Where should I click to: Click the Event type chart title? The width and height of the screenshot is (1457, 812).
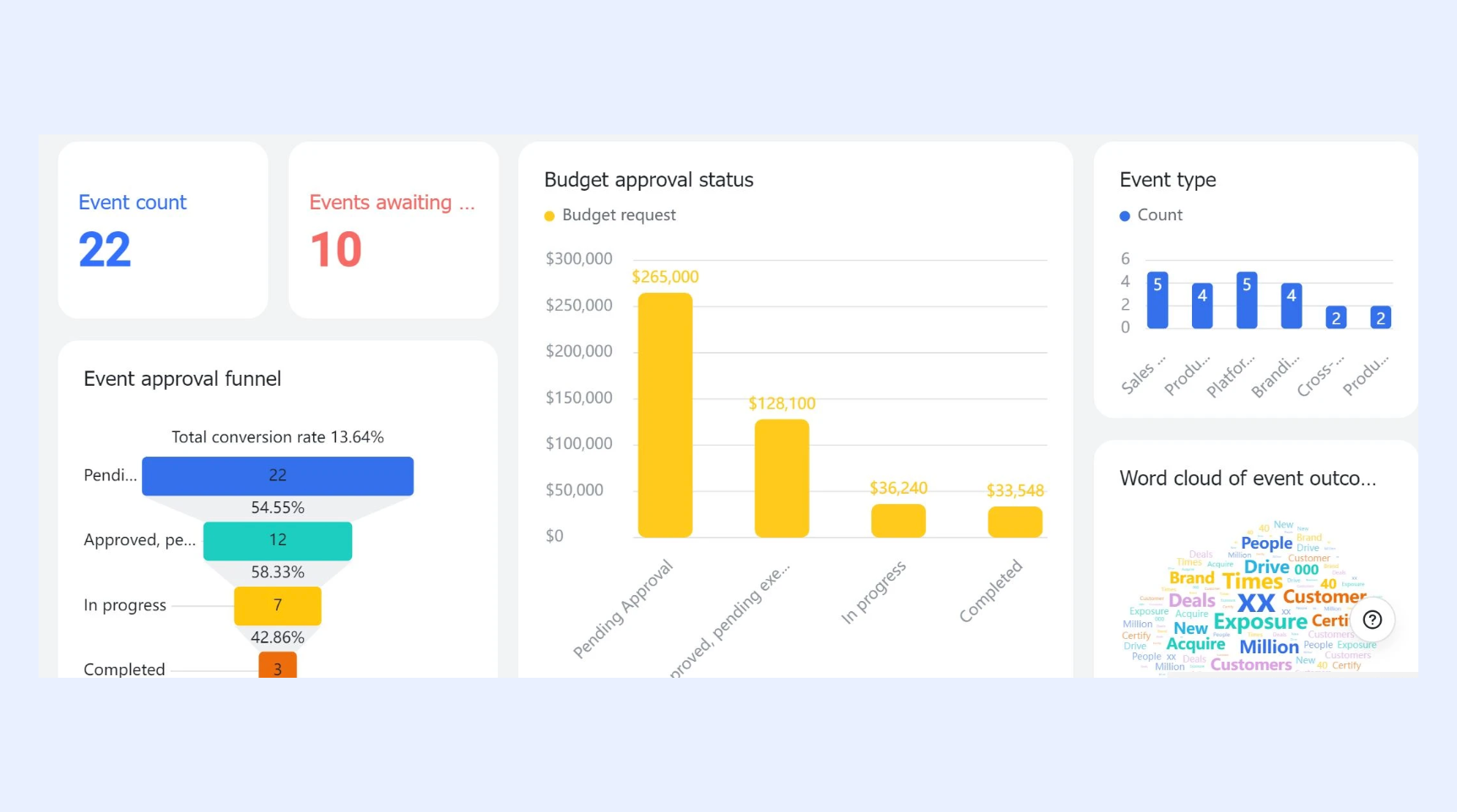click(x=1167, y=180)
